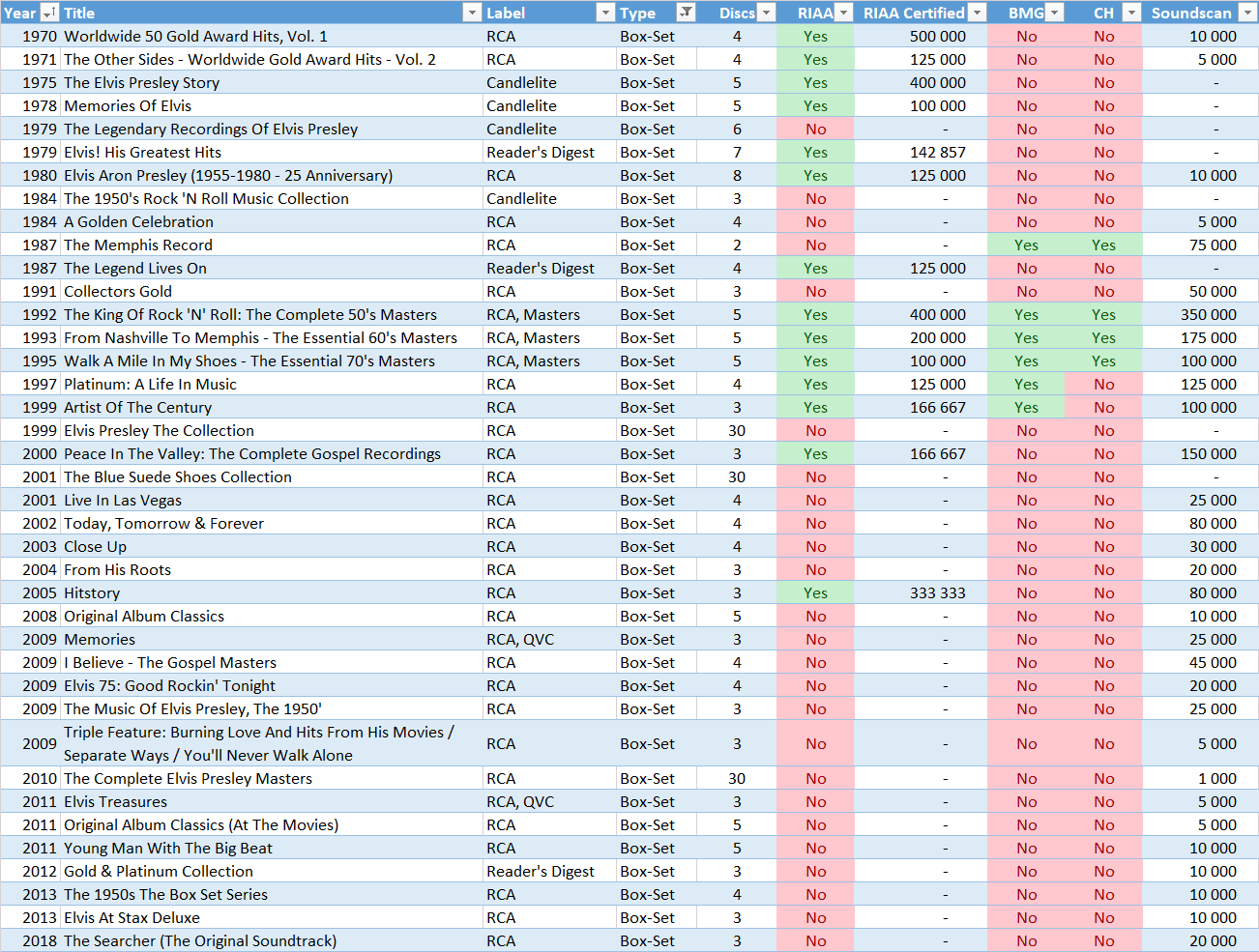Screen dimensions: 1259x952
Task: Click Candlelite label in 1984 Rock 'N Roll row
Action: point(549,198)
